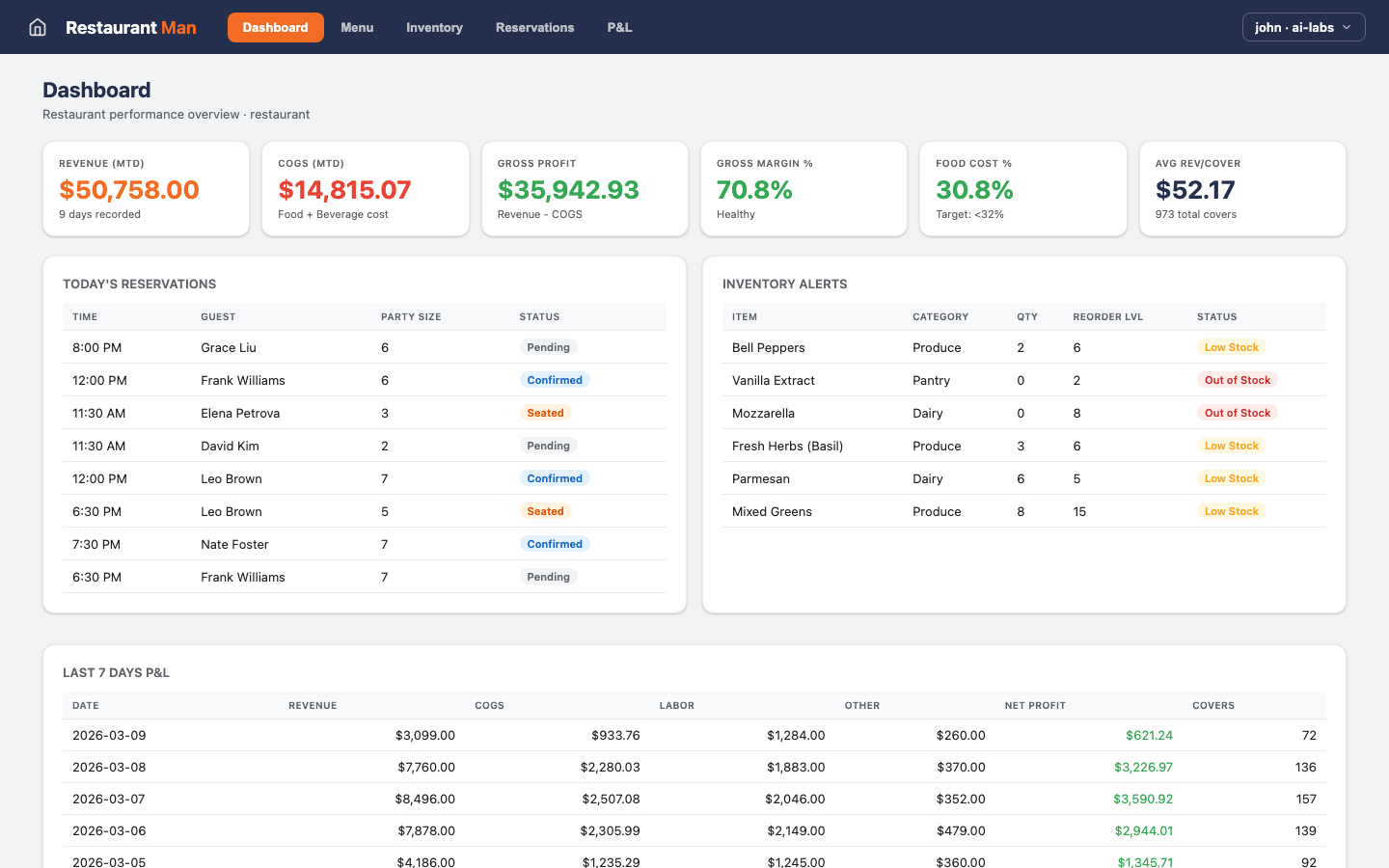Open the john · ai-labs account dropdown
This screenshot has width=1389, height=868.
[1303, 27]
